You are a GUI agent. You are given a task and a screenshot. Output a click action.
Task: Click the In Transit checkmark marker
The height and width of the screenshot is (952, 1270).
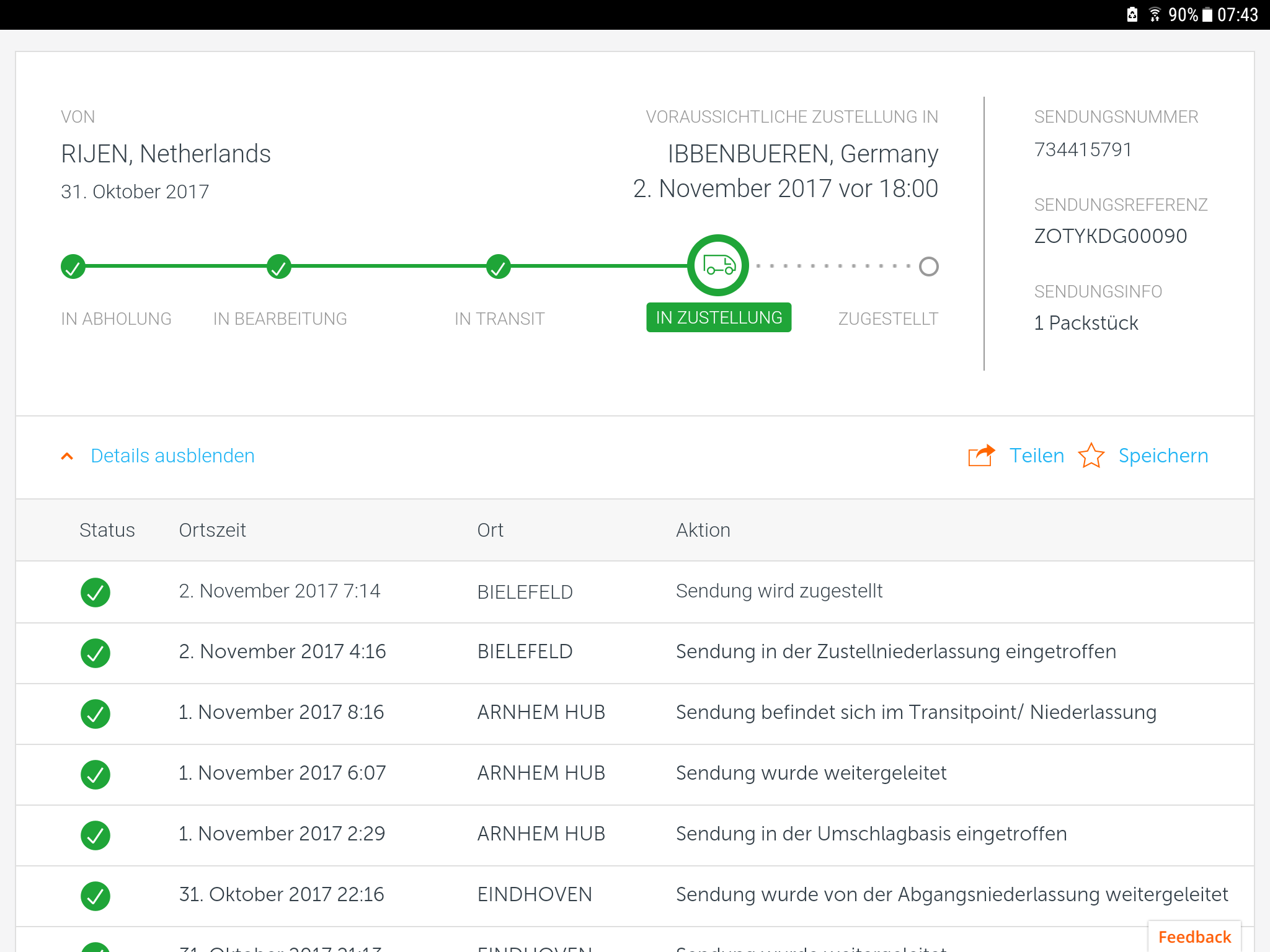pos(498,267)
